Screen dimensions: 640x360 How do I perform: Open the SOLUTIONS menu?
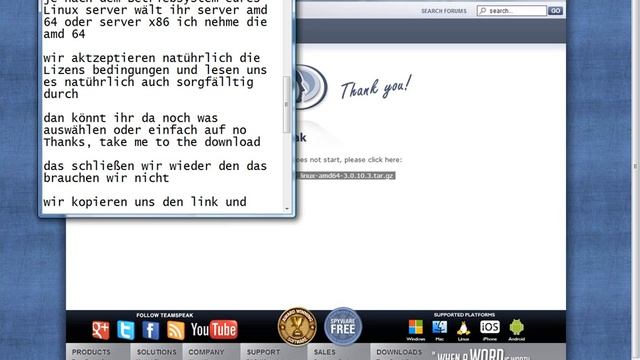pyautogui.click(x=157, y=352)
